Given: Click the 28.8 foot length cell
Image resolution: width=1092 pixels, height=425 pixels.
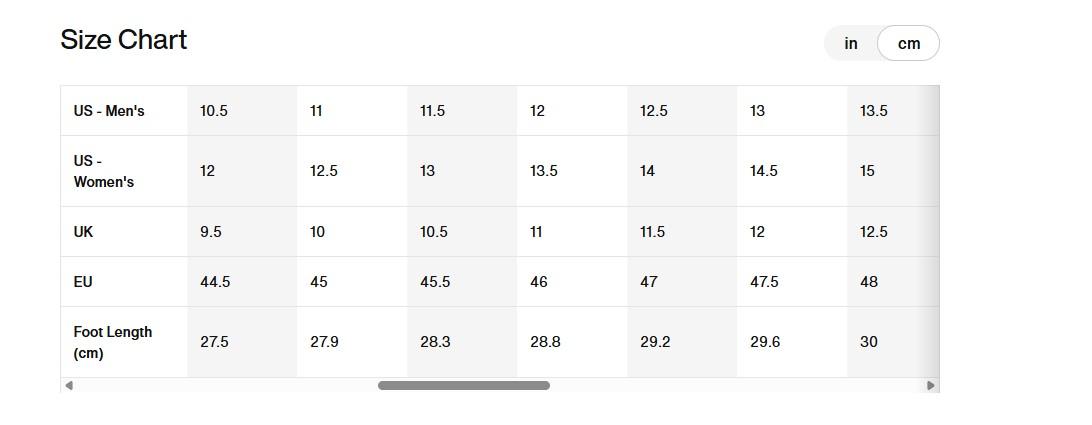Looking at the screenshot, I should coord(545,342).
